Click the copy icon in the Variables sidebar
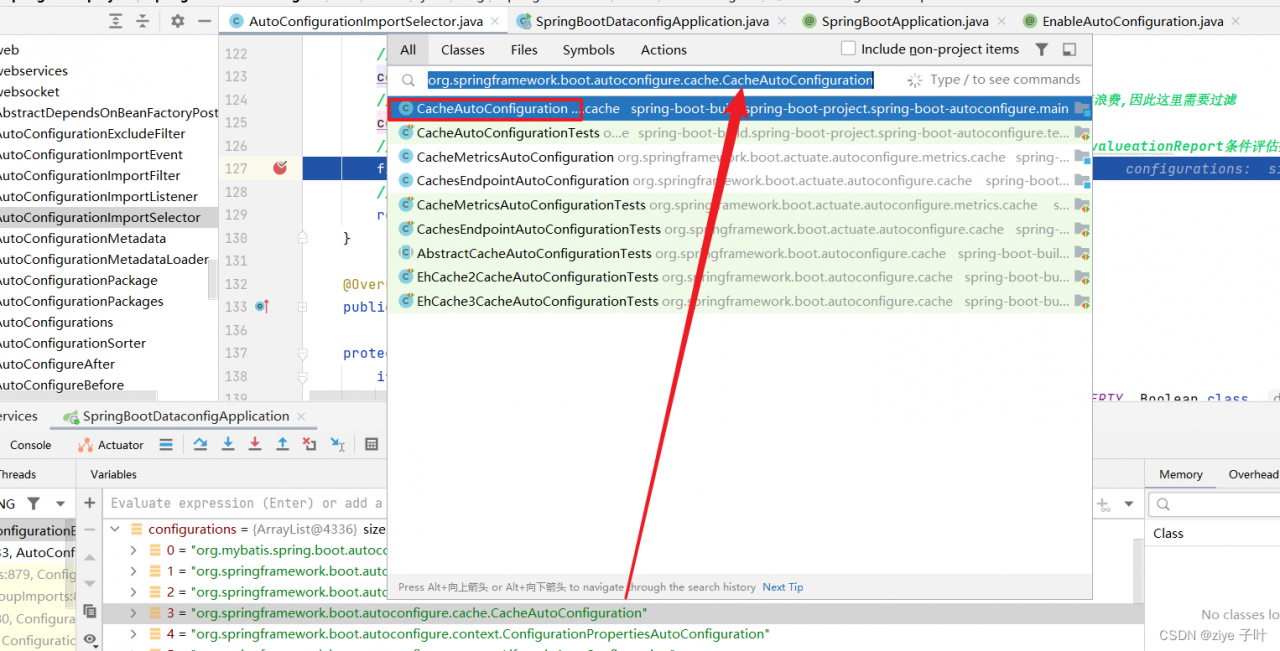Viewport: 1280px width, 651px height. pyautogui.click(x=90, y=611)
